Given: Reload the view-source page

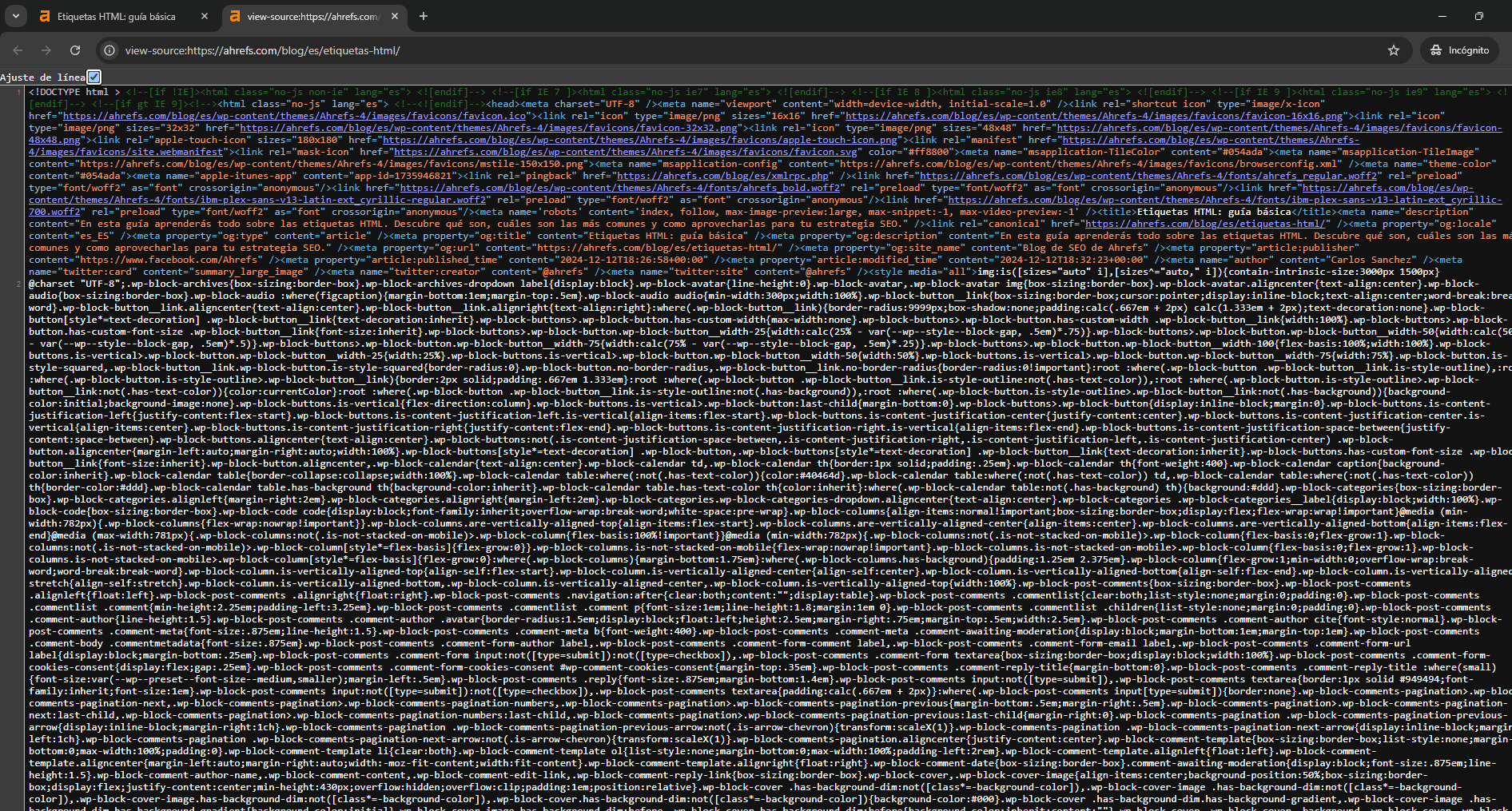Looking at the screenshot, I should point(75,50).
